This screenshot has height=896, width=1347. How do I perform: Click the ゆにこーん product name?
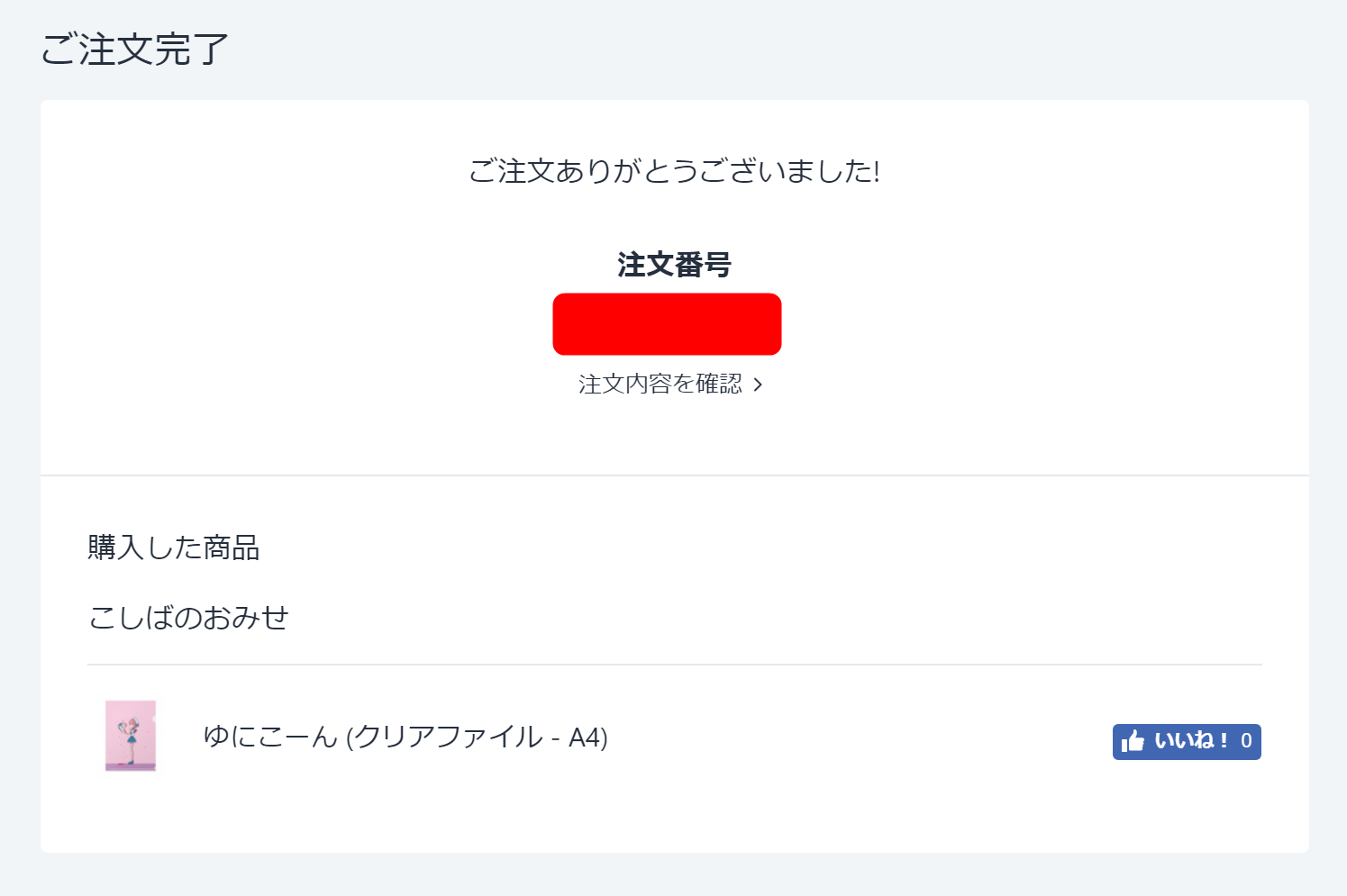269,737
